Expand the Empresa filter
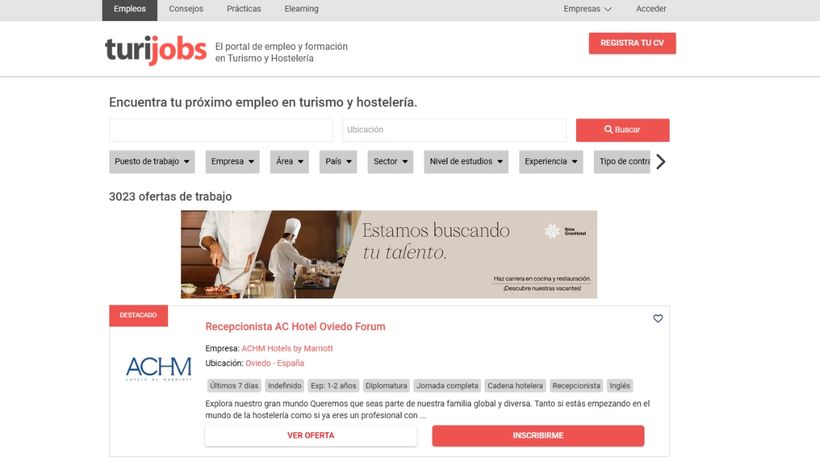Viewport: 820px width, 461px height. pyautogui.click(x=232, y=162)
